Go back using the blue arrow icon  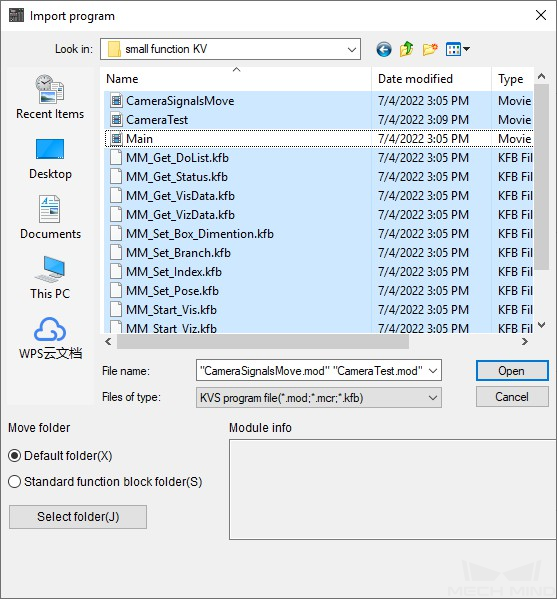click(384, 49)
